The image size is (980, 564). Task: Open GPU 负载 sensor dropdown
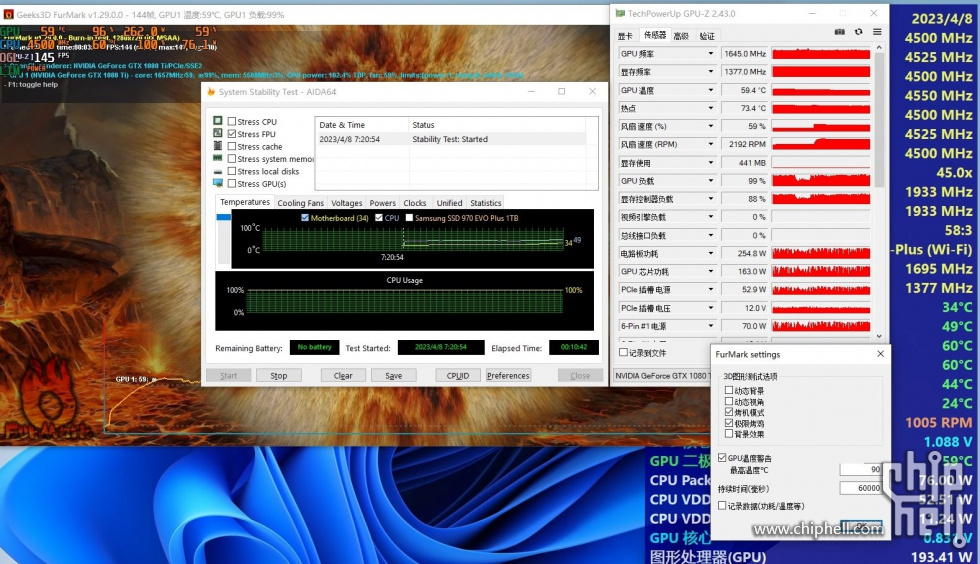click(711, 181)
